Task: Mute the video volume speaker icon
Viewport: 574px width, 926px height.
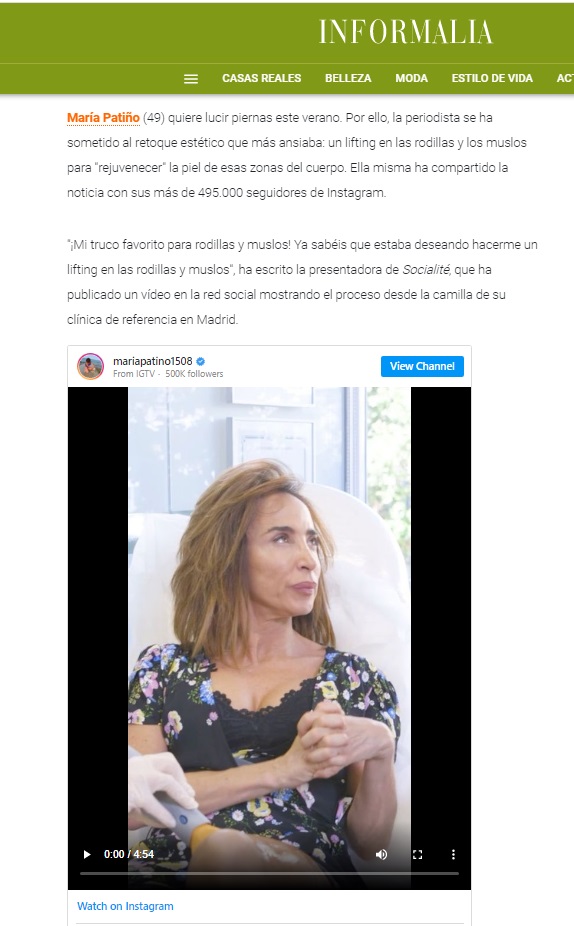Action: pyautogui.click(x=381, y=854)
